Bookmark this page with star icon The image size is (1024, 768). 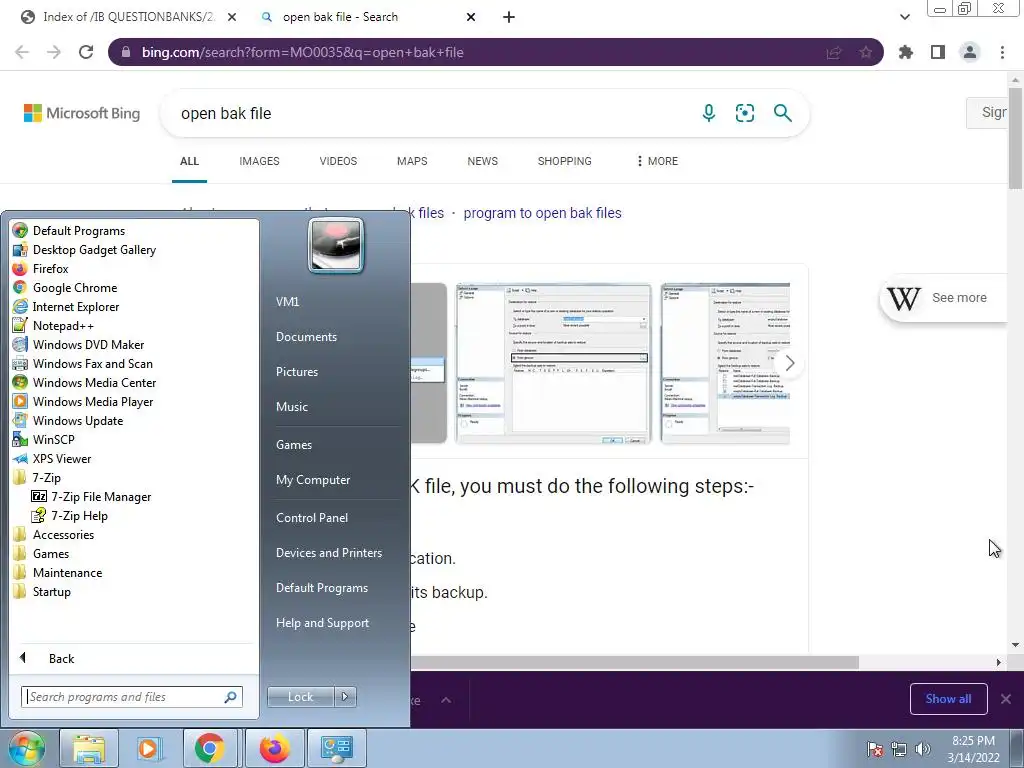pyautogui.click(x=865, y=52)
